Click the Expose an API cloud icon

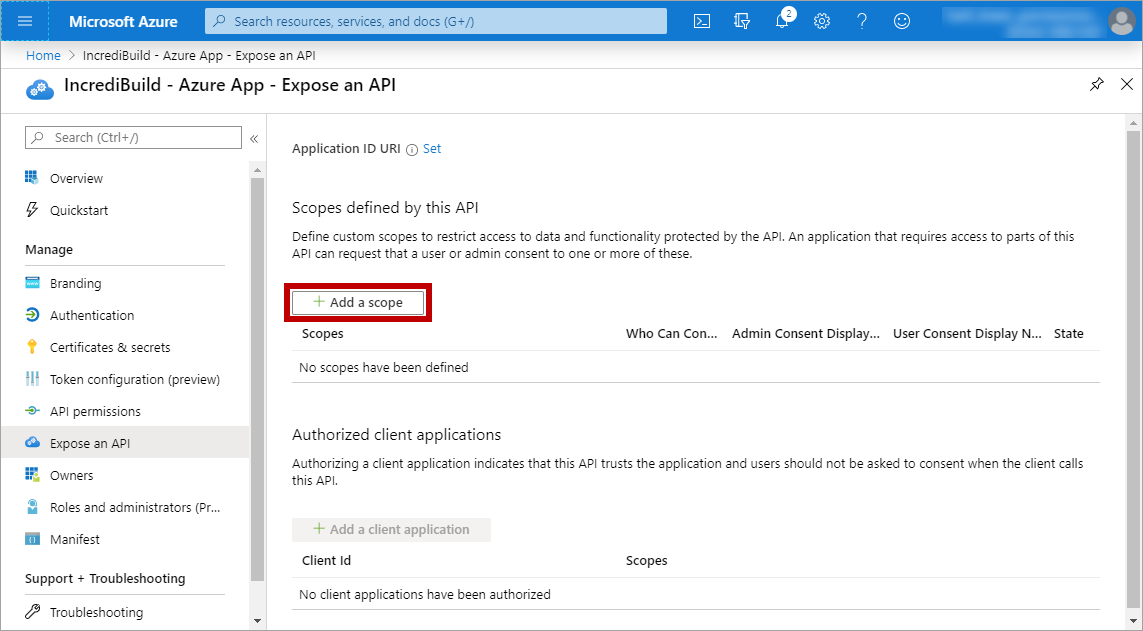point(32,442)
